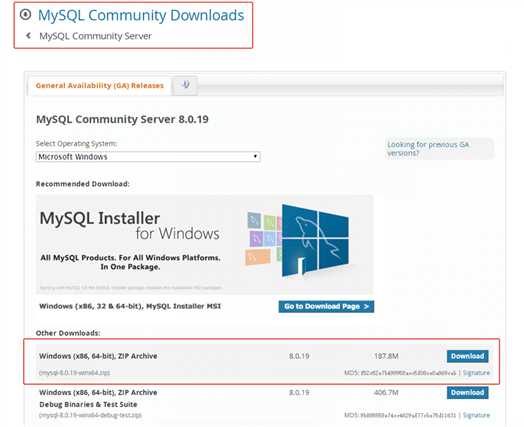Viewport: 524px width, 427px height.
Task: Click the download circle icon beside MySQL Community Downloads
Action: pos(25,15)
